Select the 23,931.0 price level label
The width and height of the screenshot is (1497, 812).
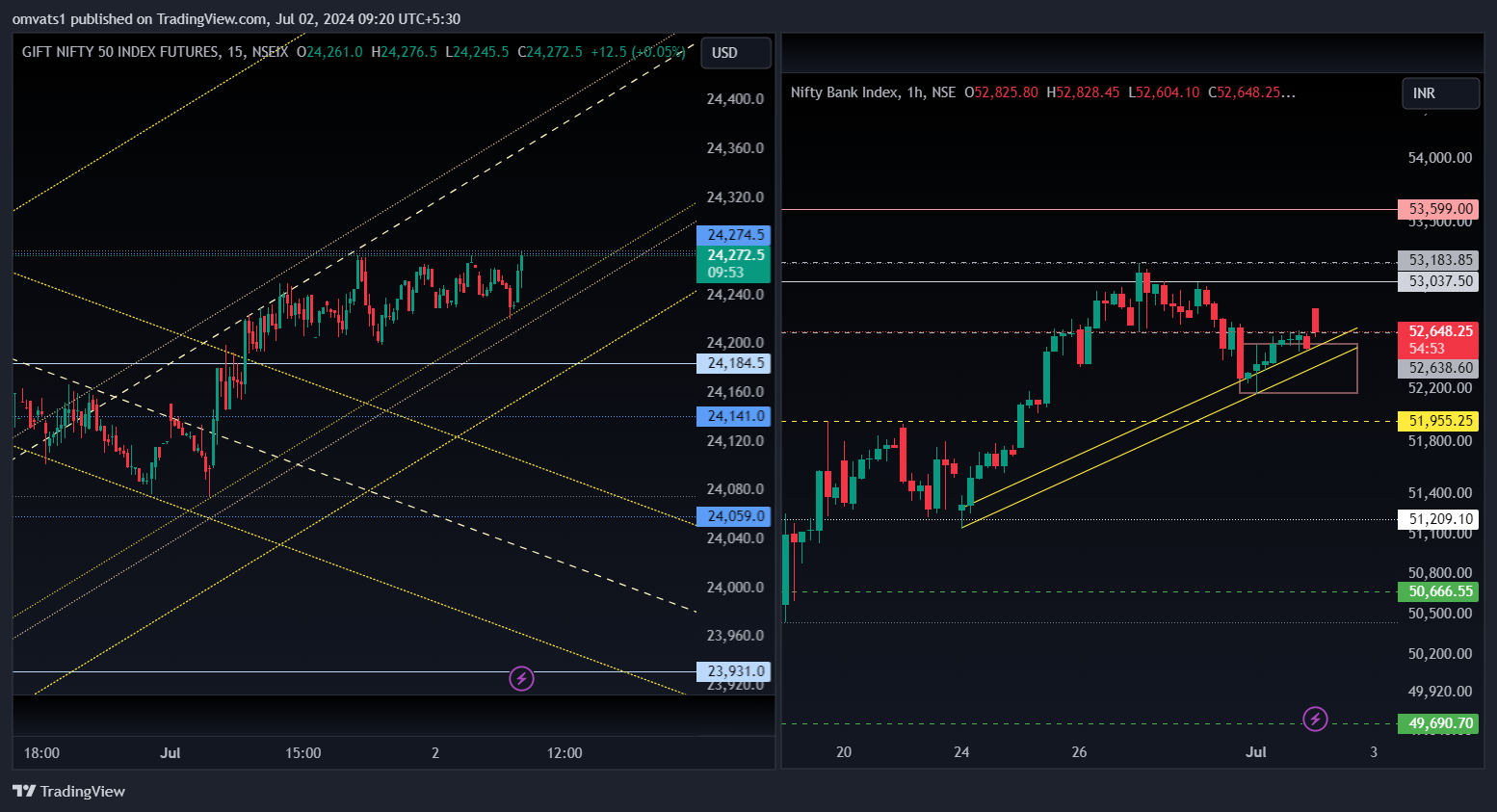pyautogui.click(x=733, y=671)
